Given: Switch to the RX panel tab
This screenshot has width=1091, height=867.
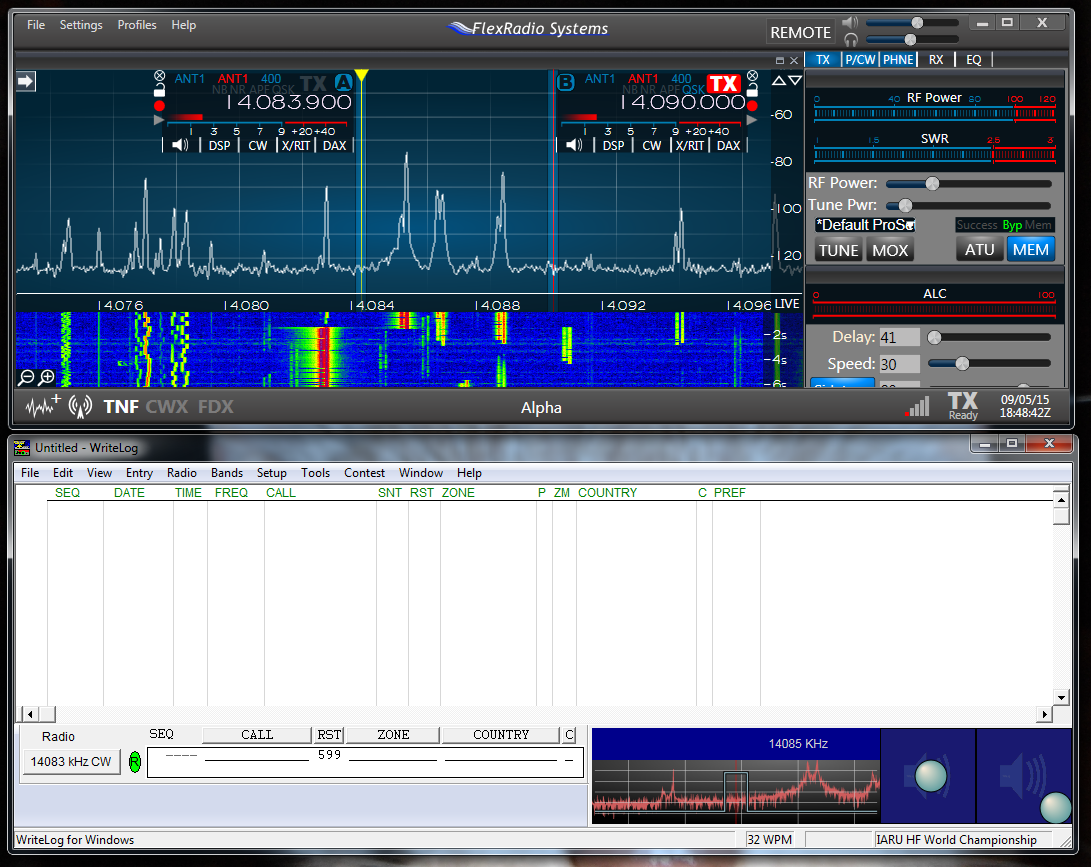Looking at the screenshot, I should 936,60.
